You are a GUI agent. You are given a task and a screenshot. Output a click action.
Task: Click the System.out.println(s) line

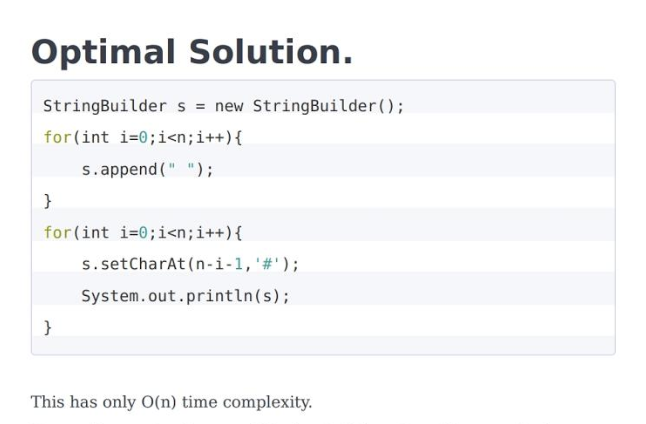click(185, 296)
